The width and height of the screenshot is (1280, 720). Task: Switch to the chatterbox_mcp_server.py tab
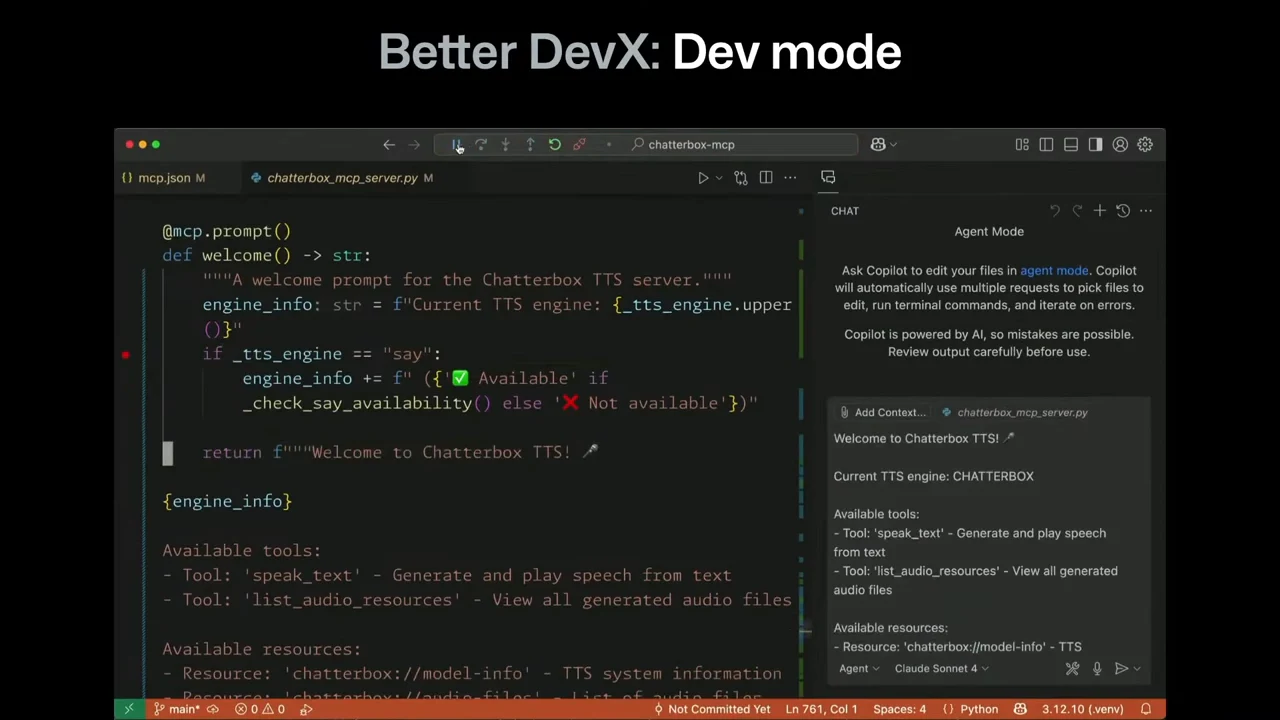342,178
